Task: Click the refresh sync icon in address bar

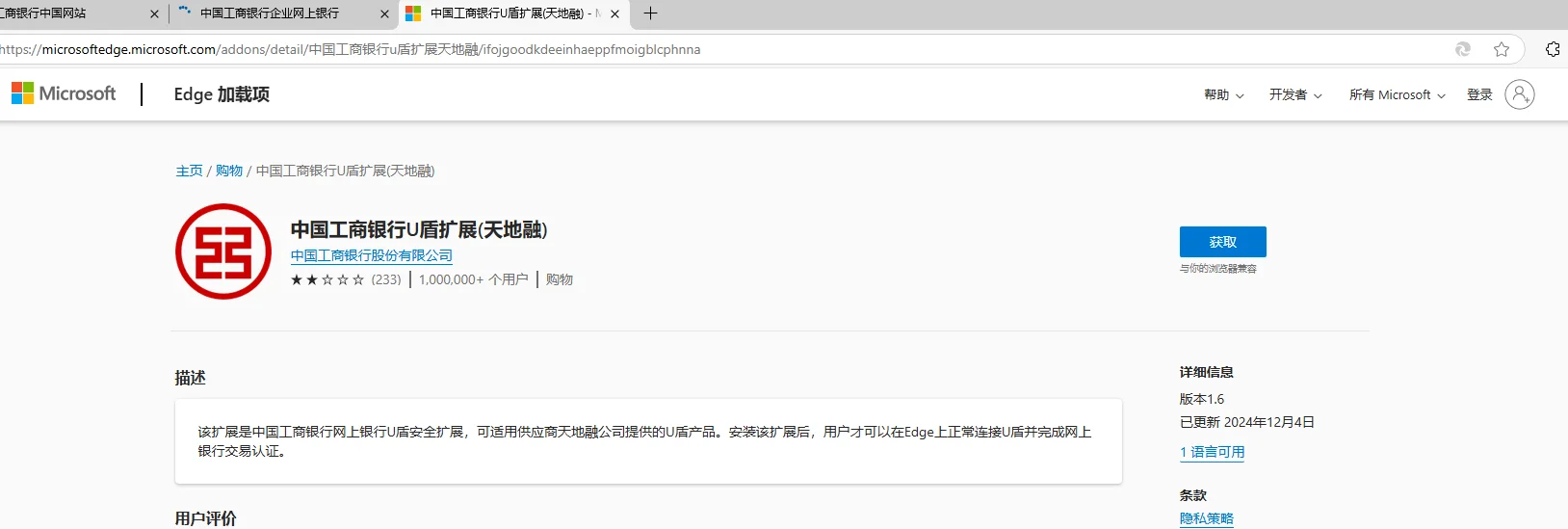Action: 1463,49
